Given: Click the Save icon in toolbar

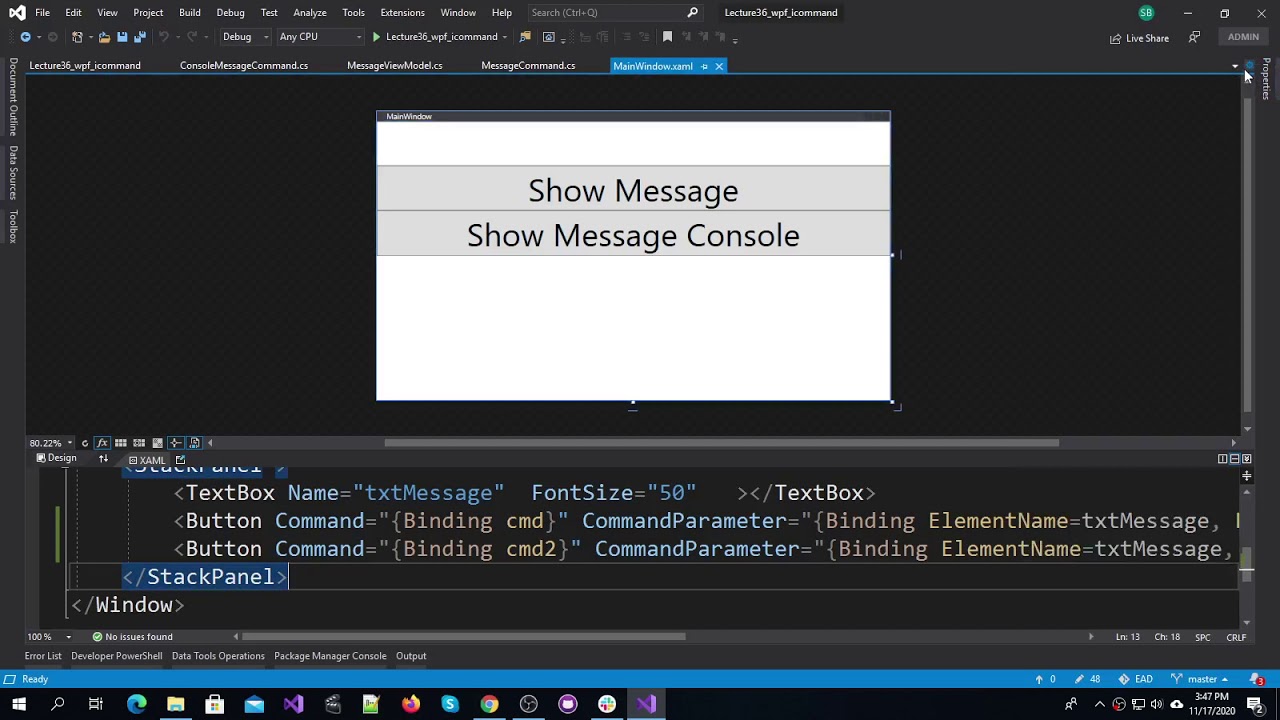Looking at the screenshot, I should point(122,37).
